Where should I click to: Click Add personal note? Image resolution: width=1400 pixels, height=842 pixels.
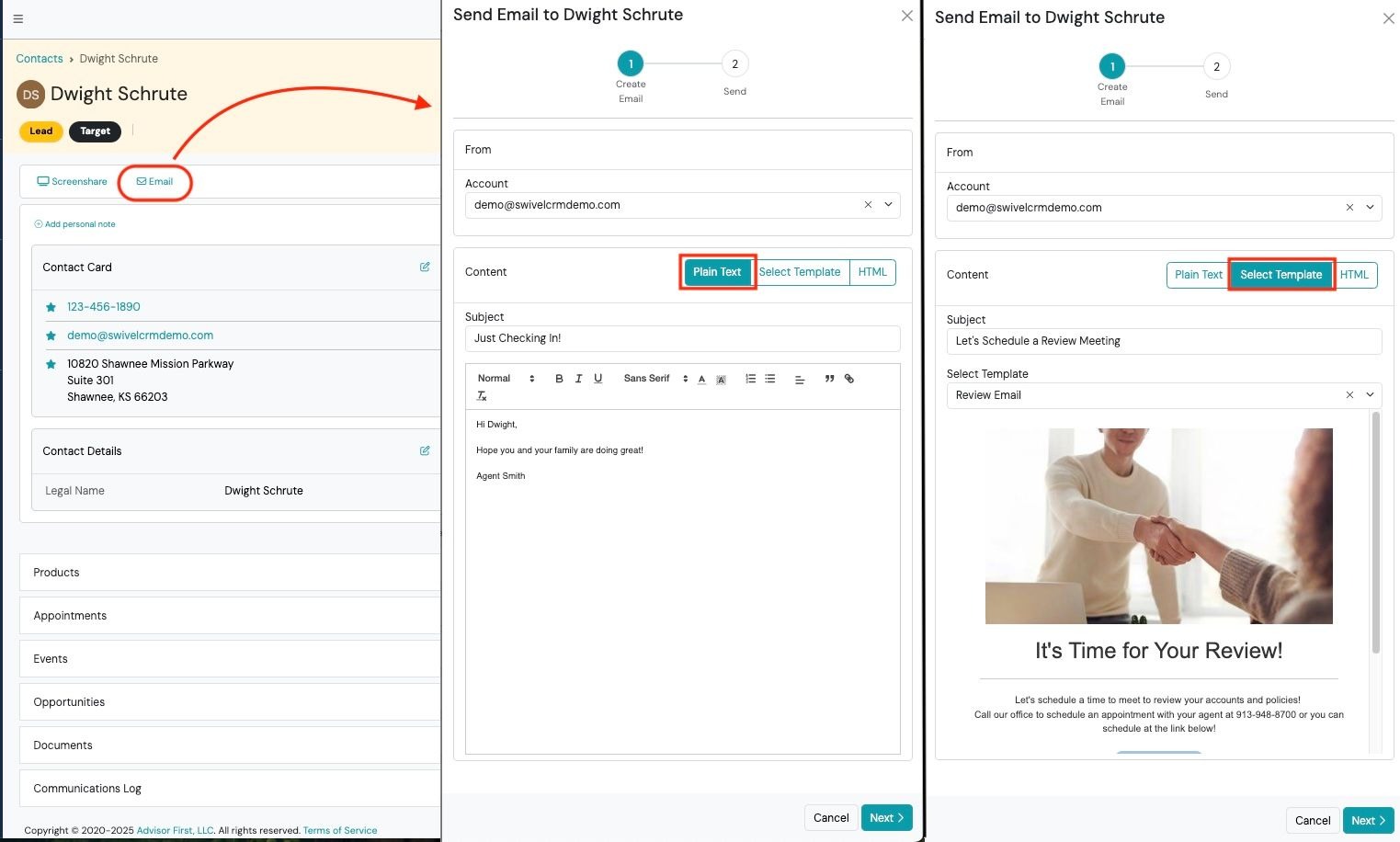pos(74,224)
